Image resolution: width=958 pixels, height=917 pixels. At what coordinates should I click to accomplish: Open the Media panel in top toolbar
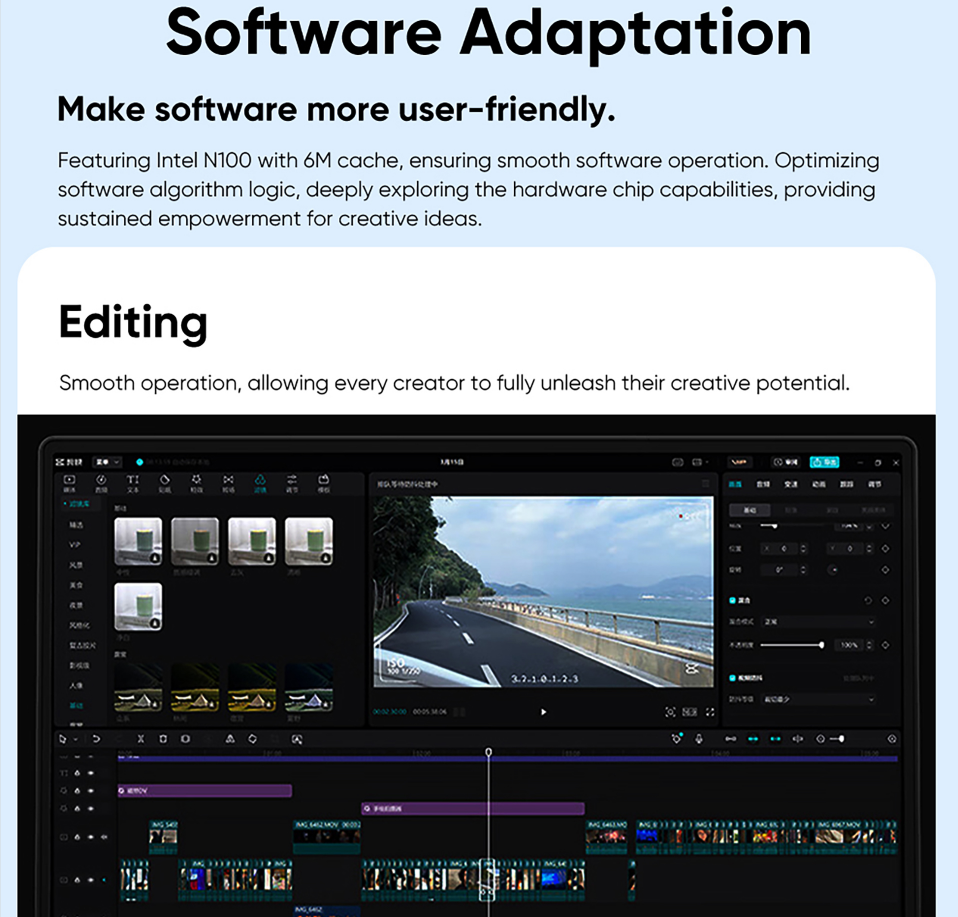[x=70, y=483]
